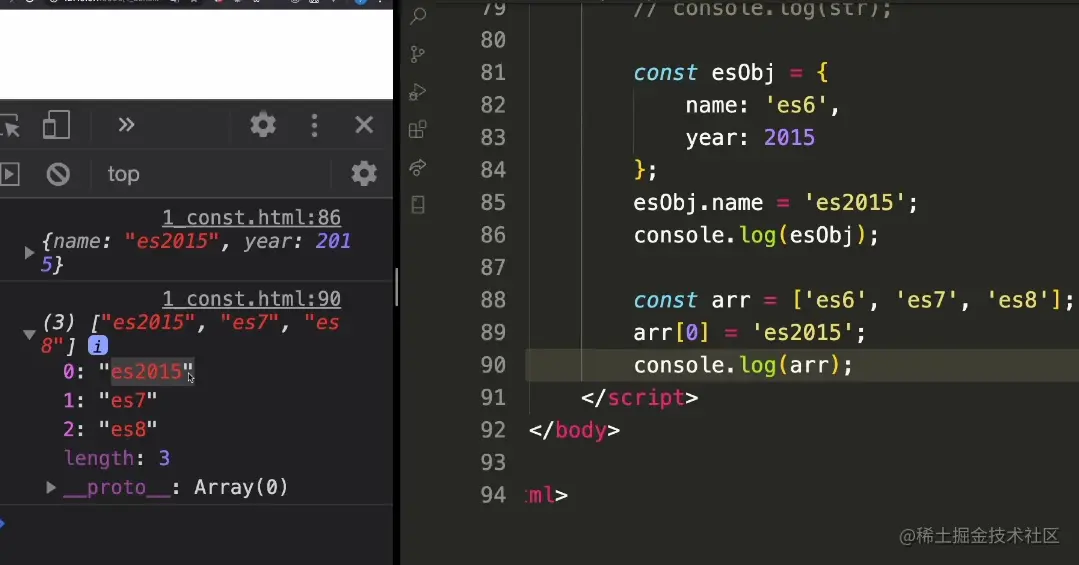Viewport: 1079px width, 565px height.
Task: Place cursor on const esObj declaration
Action: pyautogui.click(x=731, y=72)
